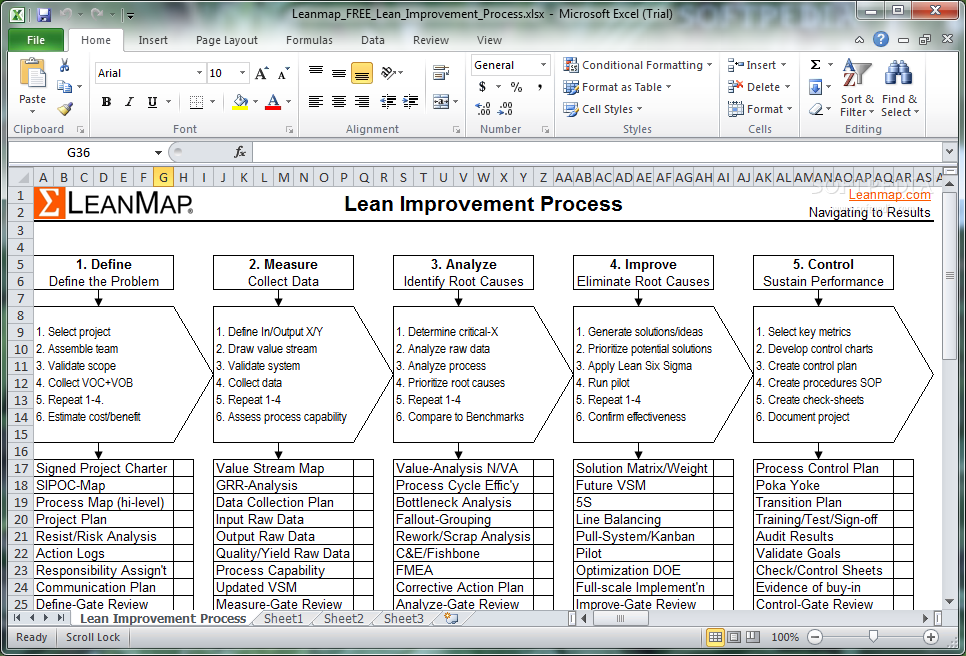
Task: Toggle Align Text Left
Action: [316, 102]
